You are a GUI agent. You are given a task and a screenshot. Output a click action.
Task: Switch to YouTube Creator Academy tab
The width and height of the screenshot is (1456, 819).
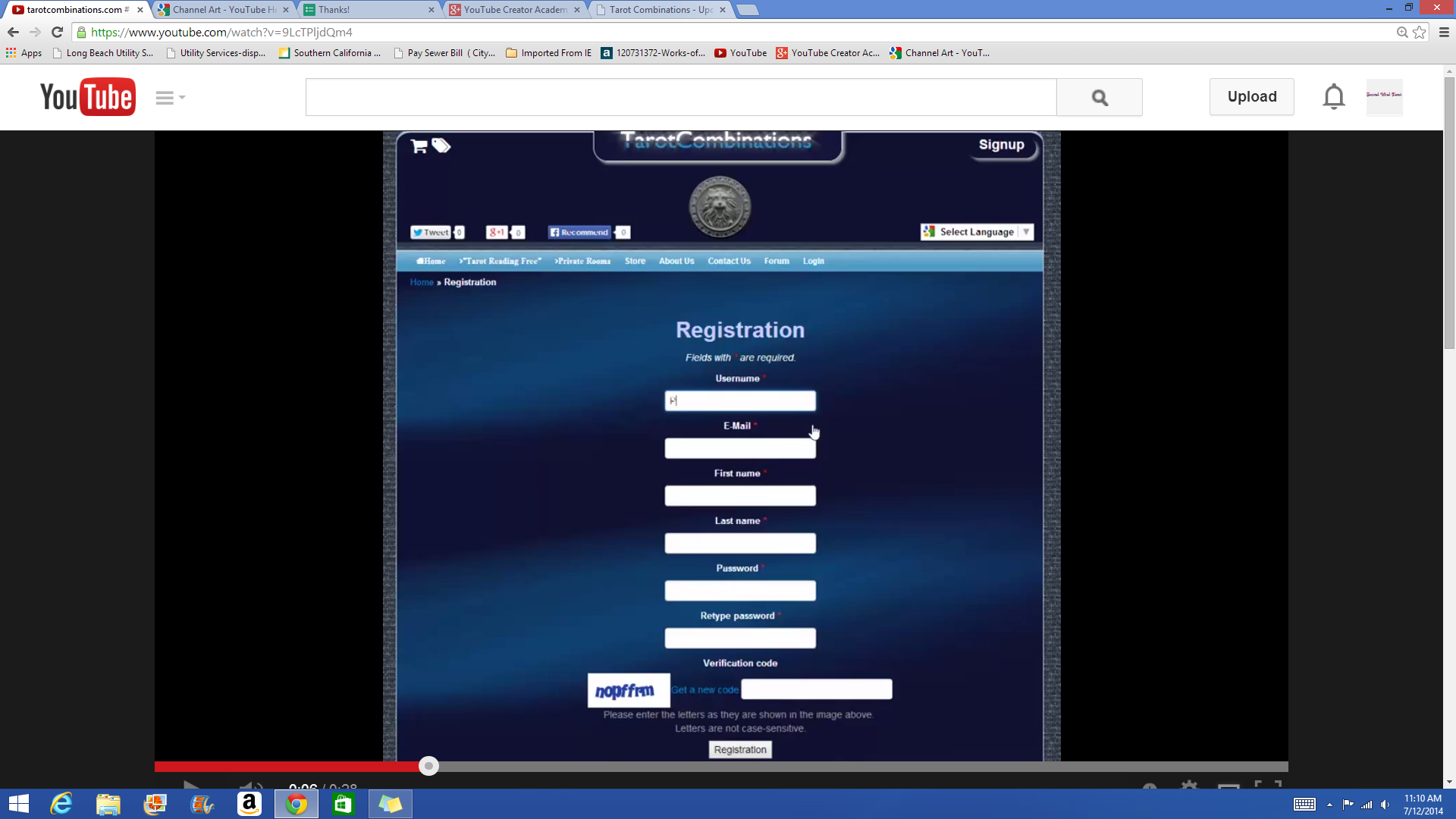point(515,10)
